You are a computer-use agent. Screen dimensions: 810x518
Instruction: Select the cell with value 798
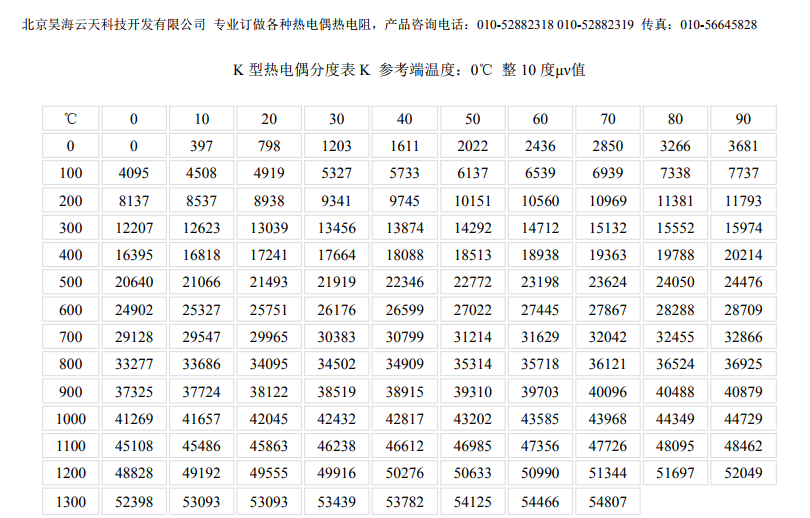269,146
